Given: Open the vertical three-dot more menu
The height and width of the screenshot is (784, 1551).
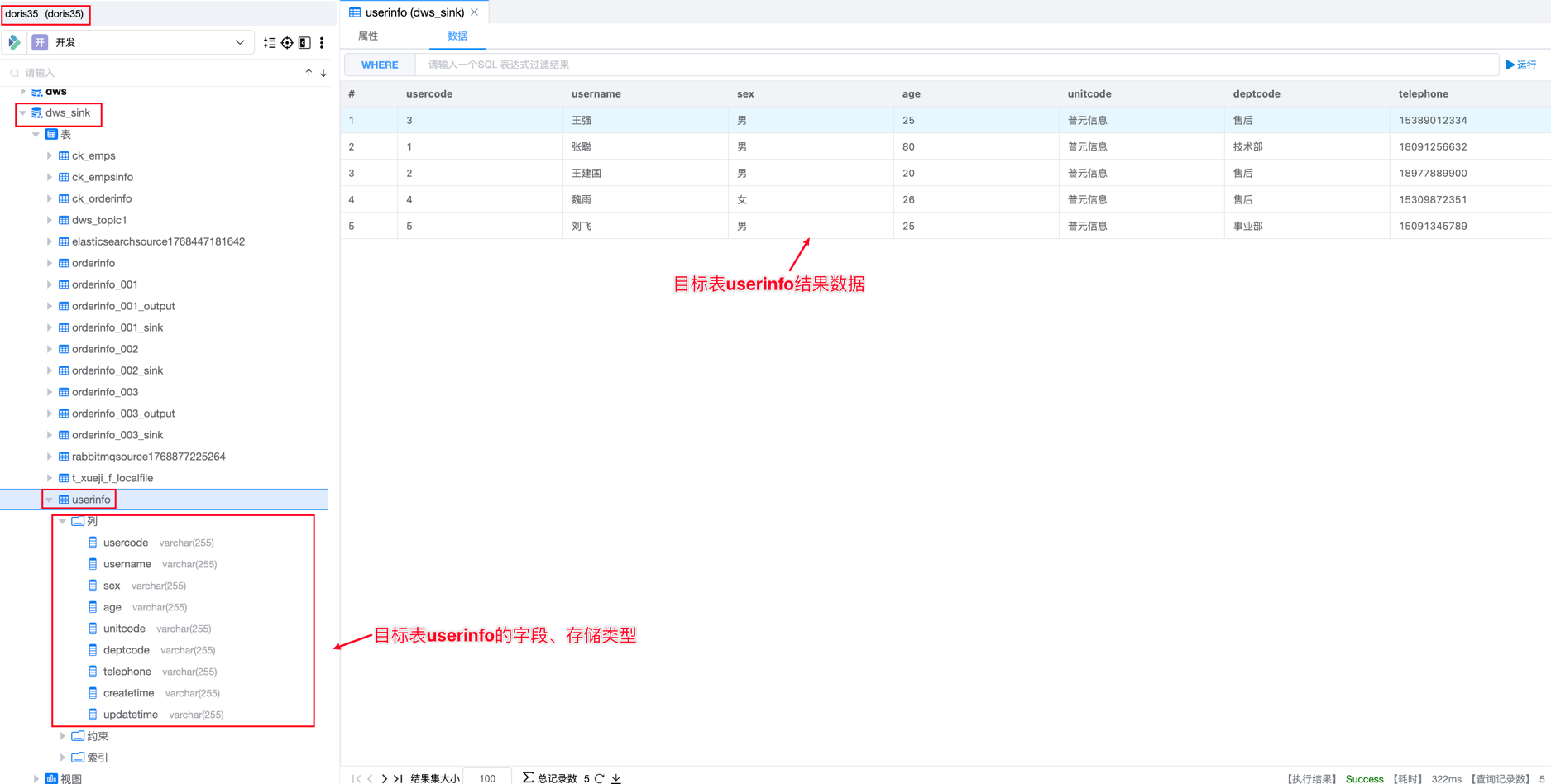Looking at the screenshot, I should (322, 43).
